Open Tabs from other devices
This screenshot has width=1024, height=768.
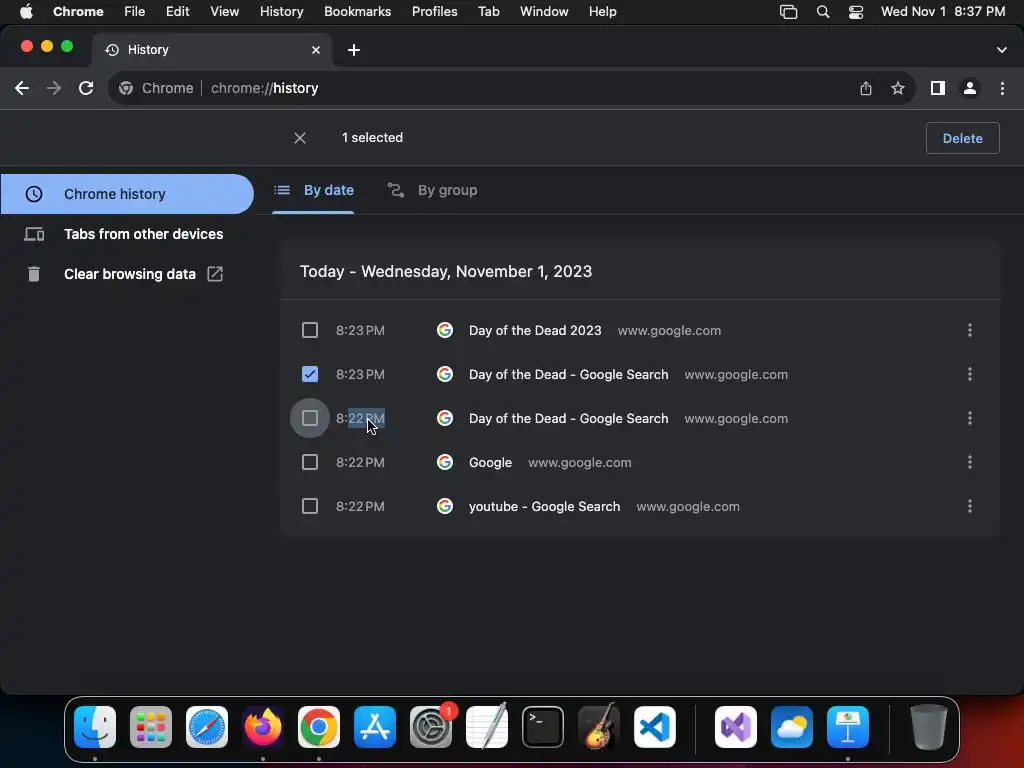[x=127, y=234]
